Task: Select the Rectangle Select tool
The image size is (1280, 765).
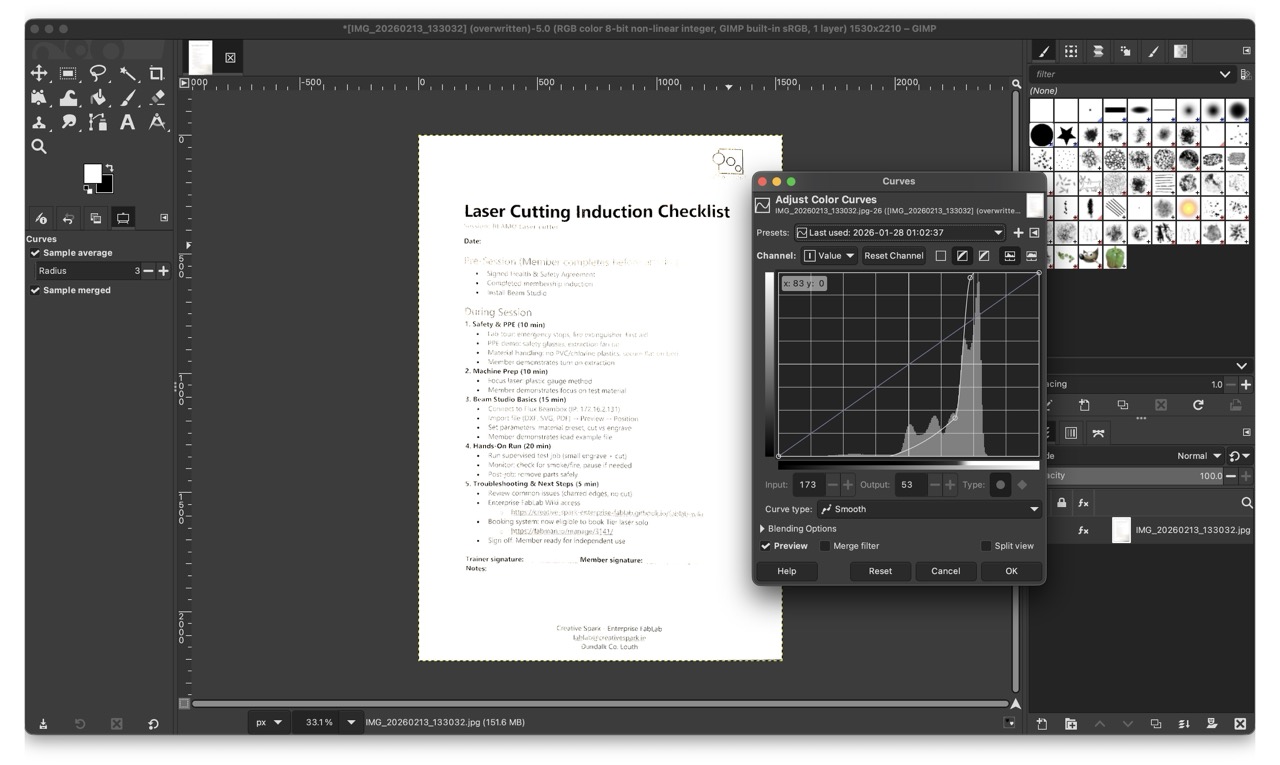Action: click(x=68, y=73)
